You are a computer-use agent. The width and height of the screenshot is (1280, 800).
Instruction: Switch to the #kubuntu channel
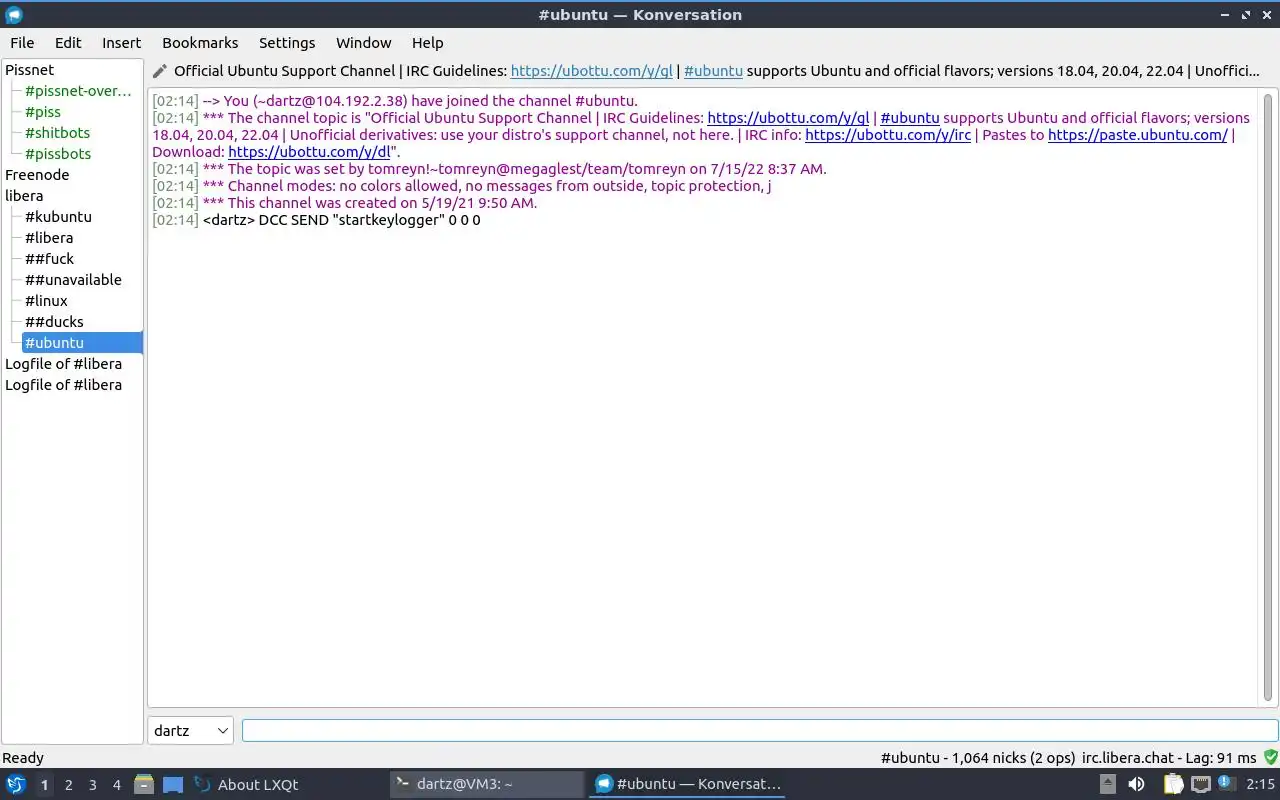click(58, 217)
